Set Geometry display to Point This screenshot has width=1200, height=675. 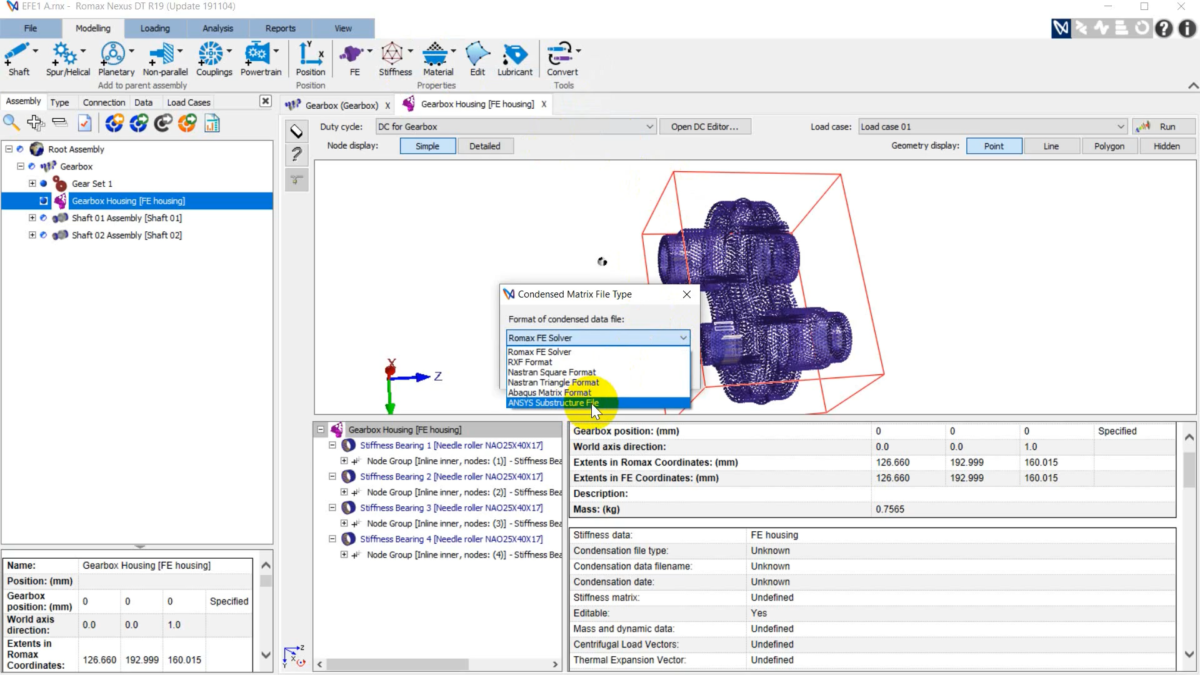994,146
